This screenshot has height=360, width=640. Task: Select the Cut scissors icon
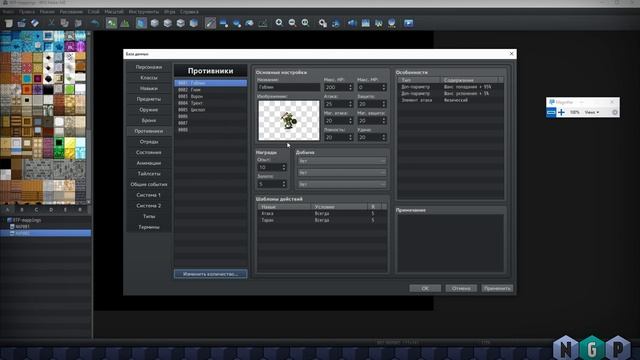point(51,23)
